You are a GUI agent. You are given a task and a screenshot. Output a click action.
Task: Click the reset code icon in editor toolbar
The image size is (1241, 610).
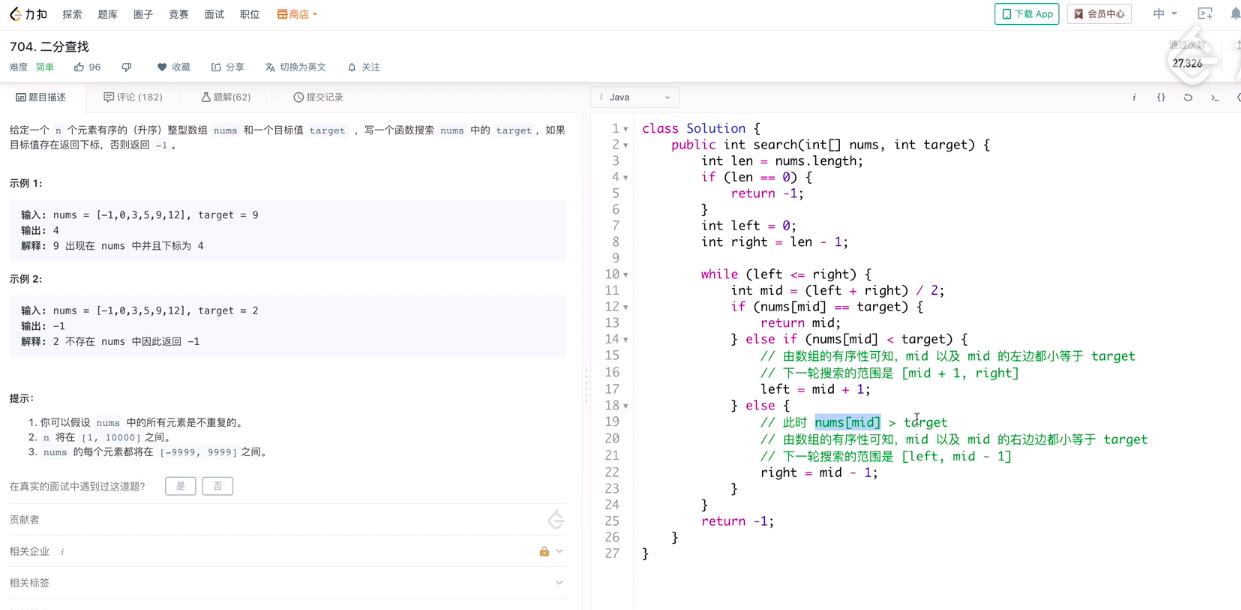tap(1188, 97)
